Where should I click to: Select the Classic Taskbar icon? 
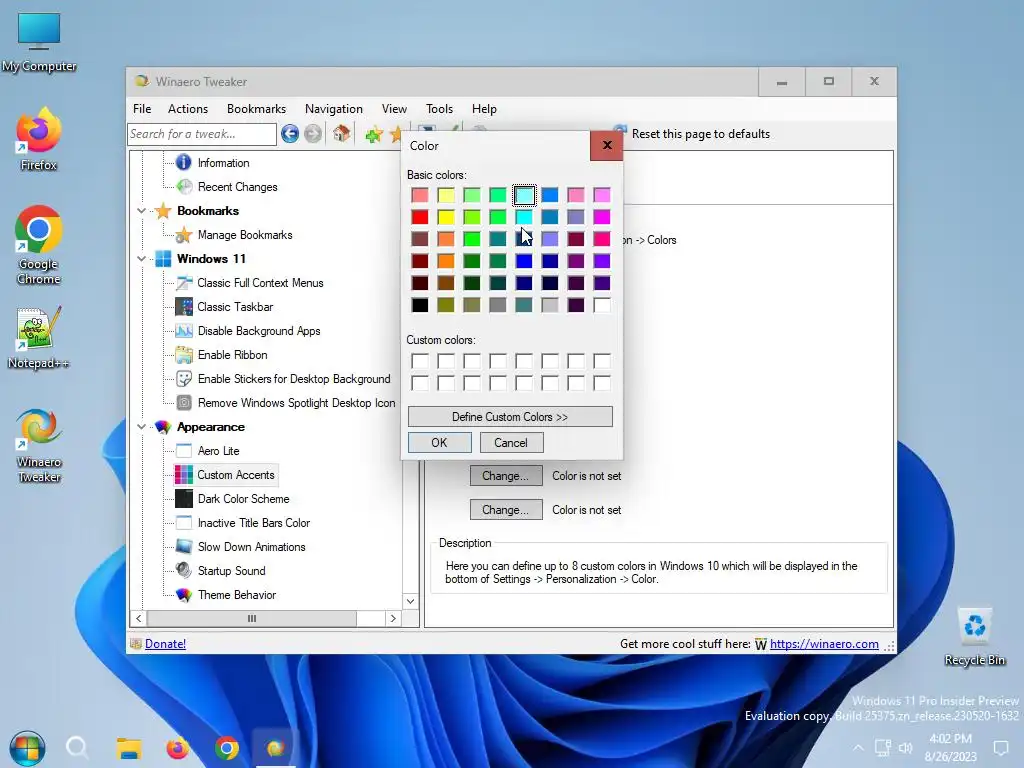click(184, 307)
